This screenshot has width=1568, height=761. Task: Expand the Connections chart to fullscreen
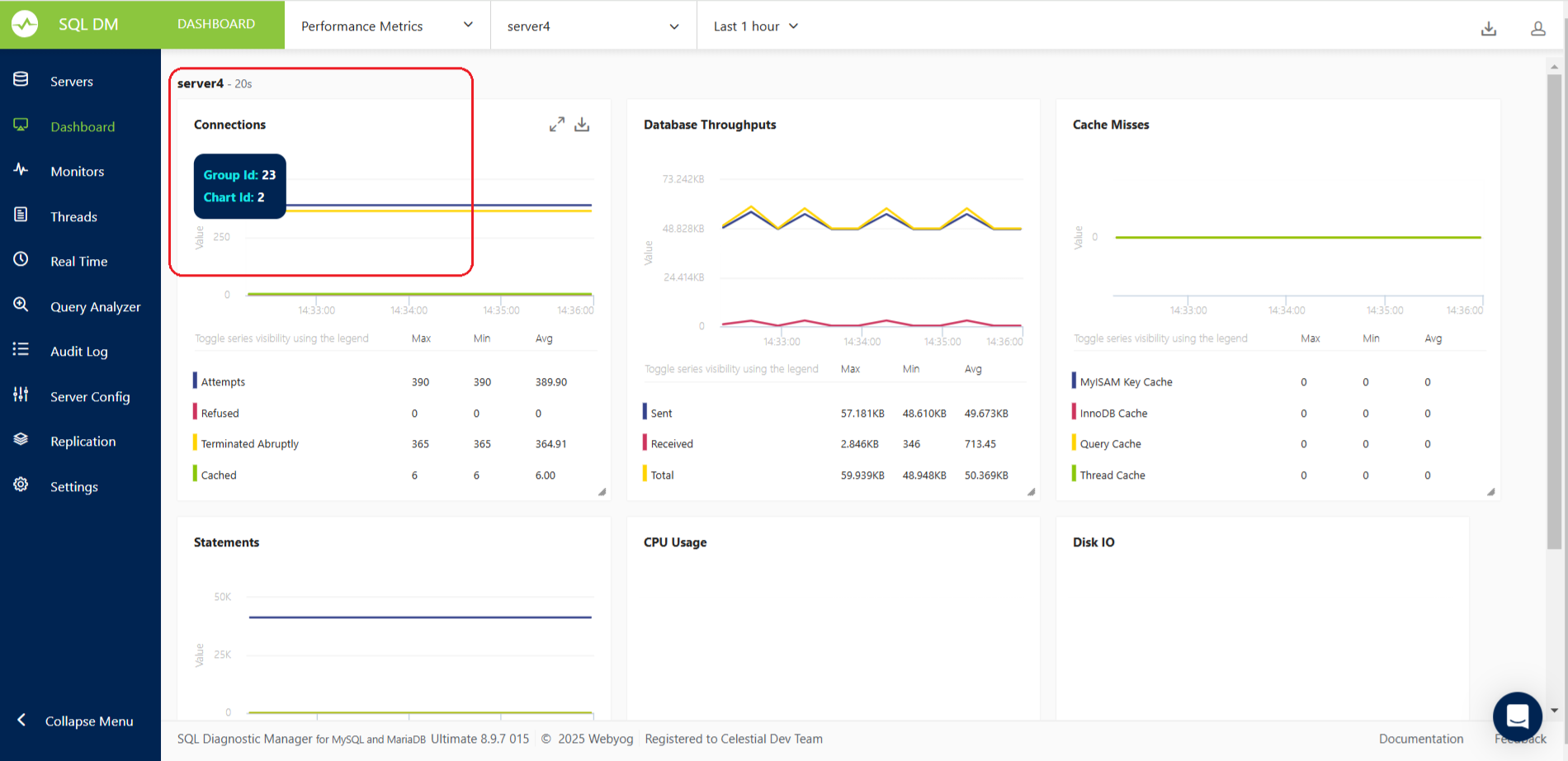coord(557,124)
